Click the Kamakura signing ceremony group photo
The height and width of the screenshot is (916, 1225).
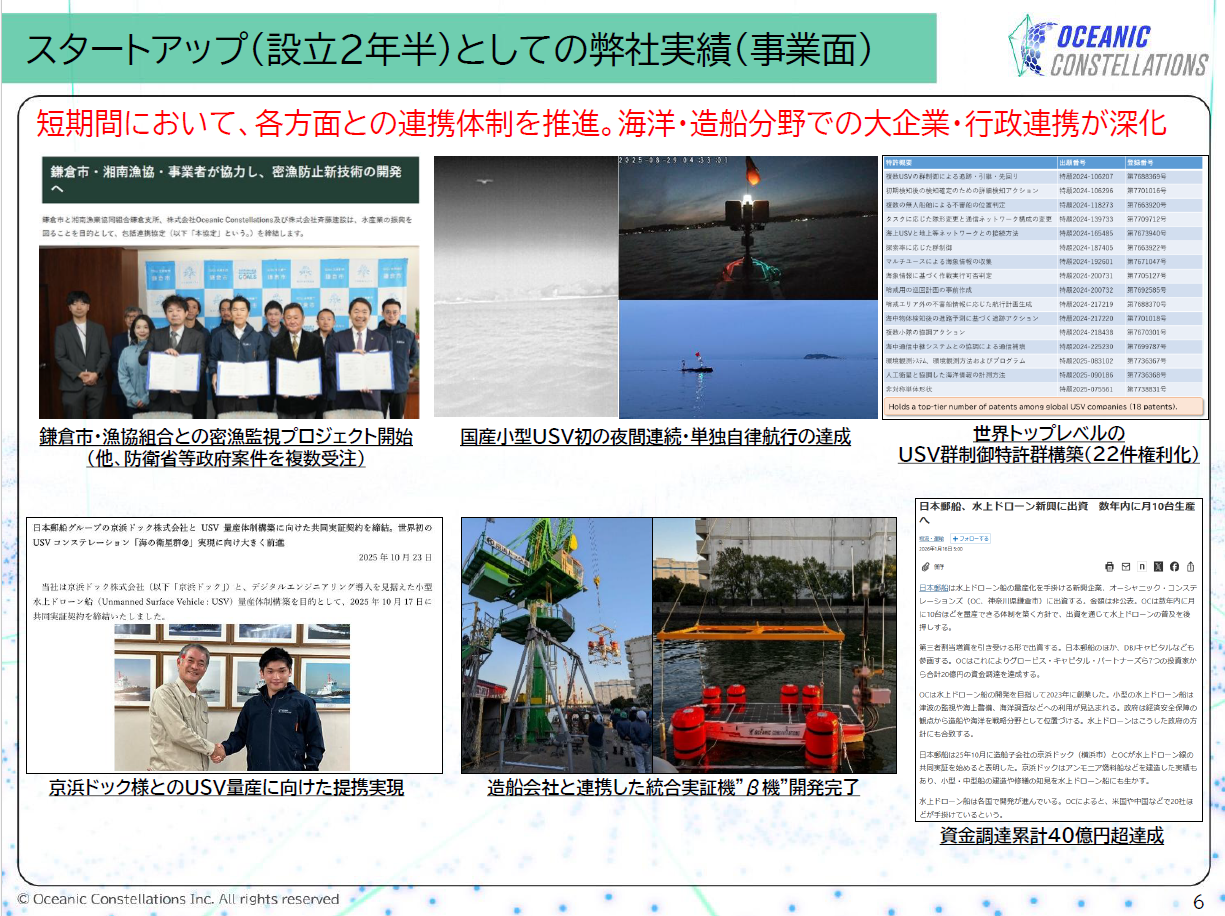click(x=229, y=333)
